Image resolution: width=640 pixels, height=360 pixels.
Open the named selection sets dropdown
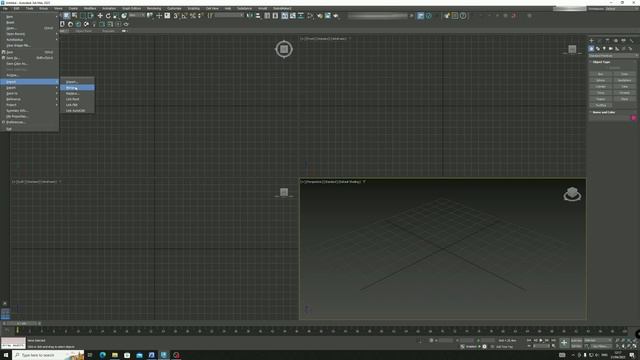[229, 16]
